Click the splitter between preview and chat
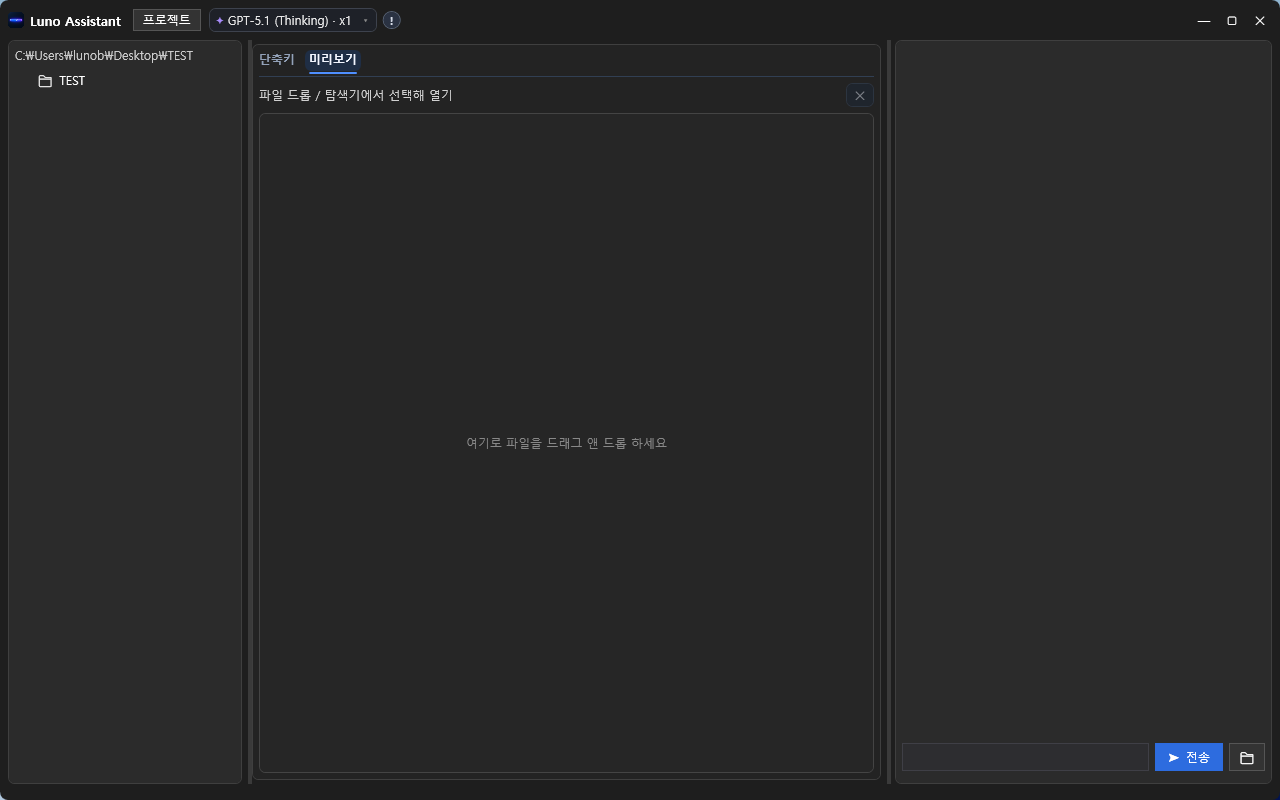1280x800 pixels. click(x=888, y=412)
